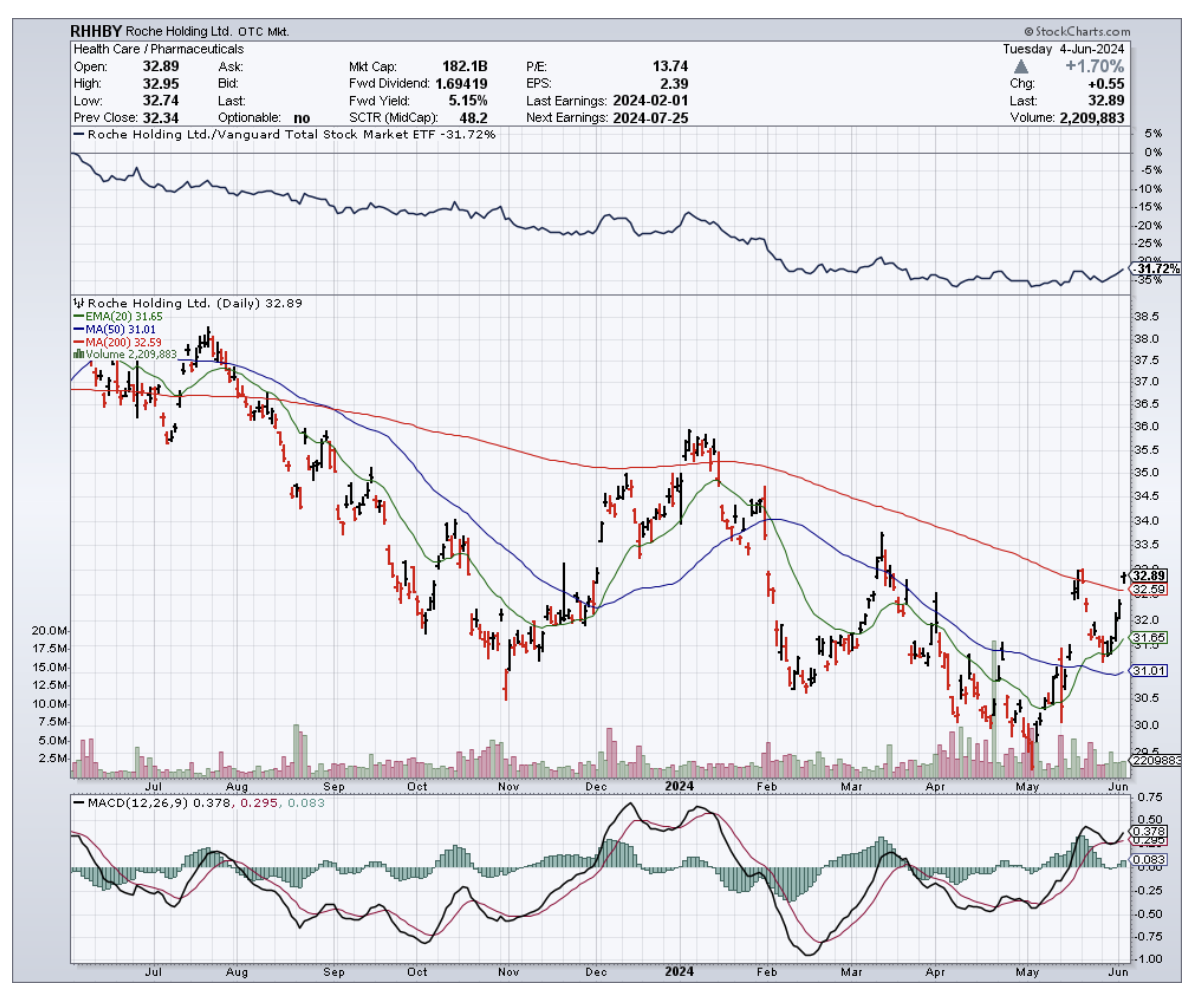This screenshot has width=1194, height=990.
Task: Click the OHLC bar icon beside Roche Holding Ltd. (Daily)
Action: pos(78,302)
